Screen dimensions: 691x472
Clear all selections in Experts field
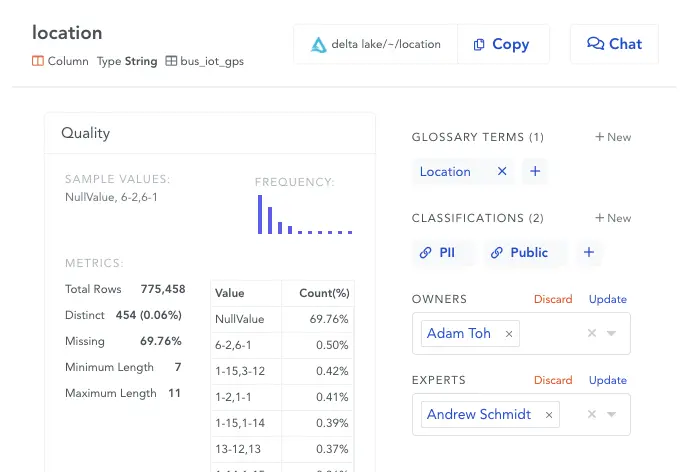(592, 414)
